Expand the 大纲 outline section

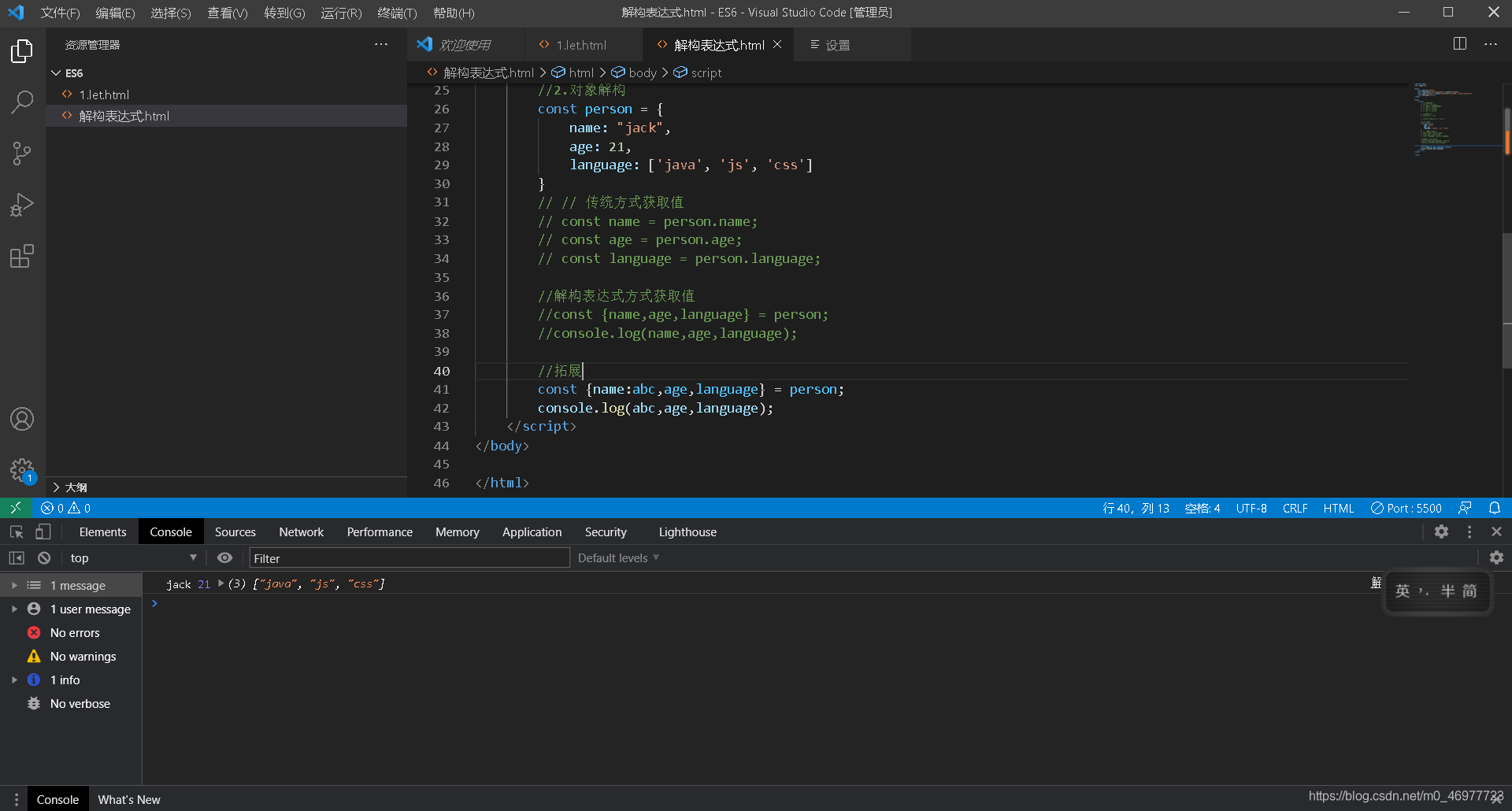[x=56, y=487]
